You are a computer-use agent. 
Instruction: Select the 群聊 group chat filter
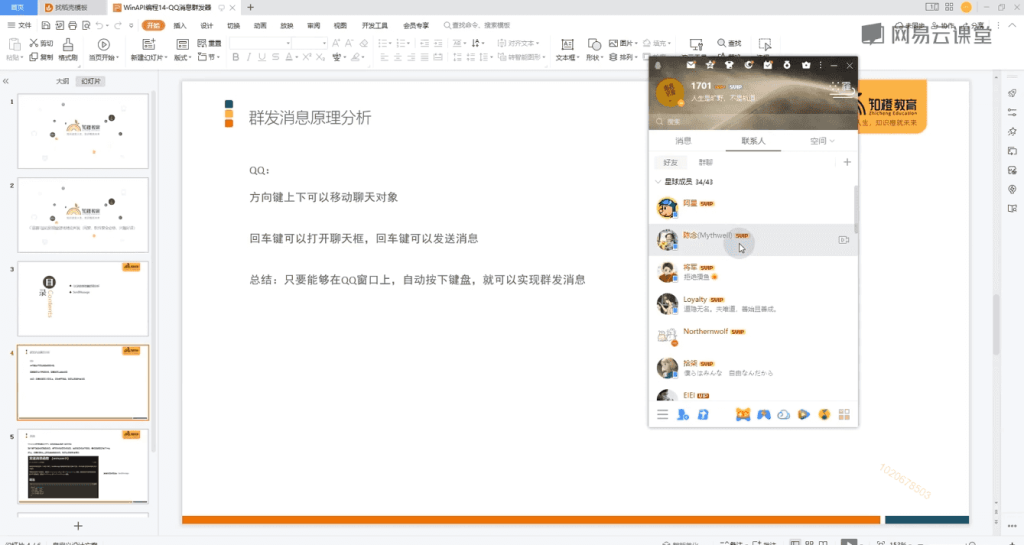click(x=706, y=162)
